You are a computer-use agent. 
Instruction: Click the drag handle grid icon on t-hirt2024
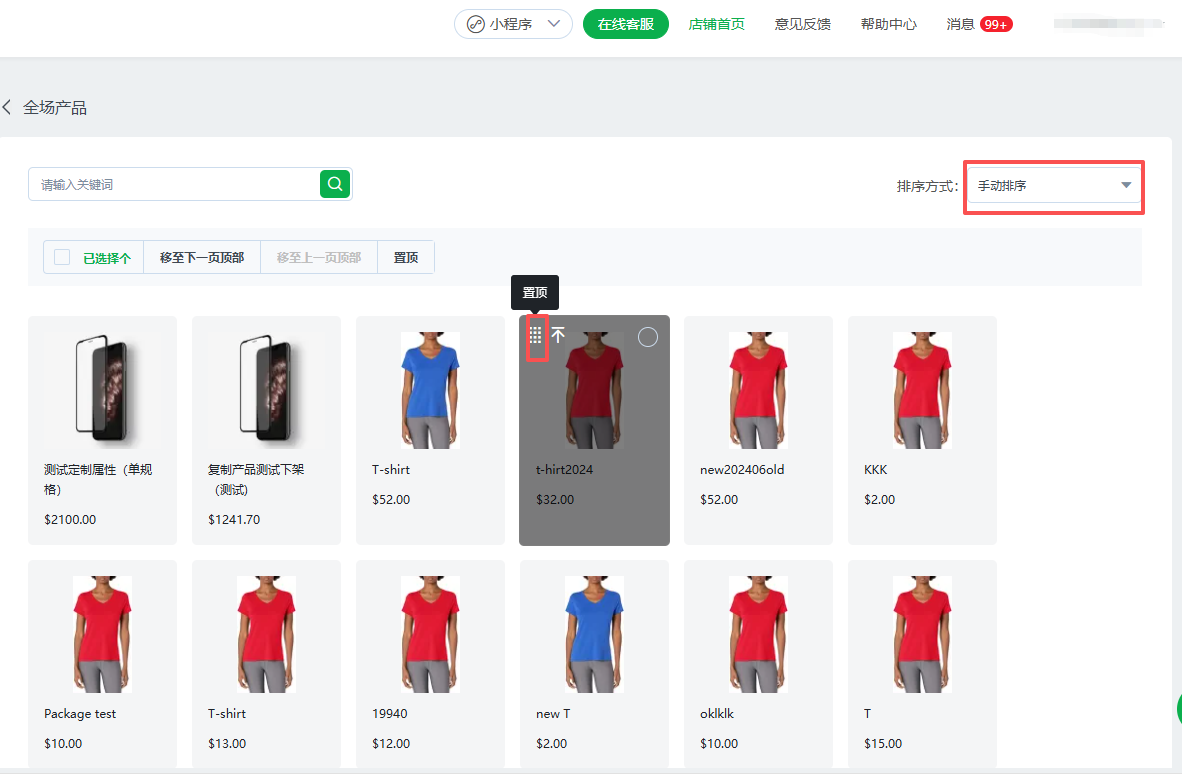pyautogui.click(x=536, y=336)
